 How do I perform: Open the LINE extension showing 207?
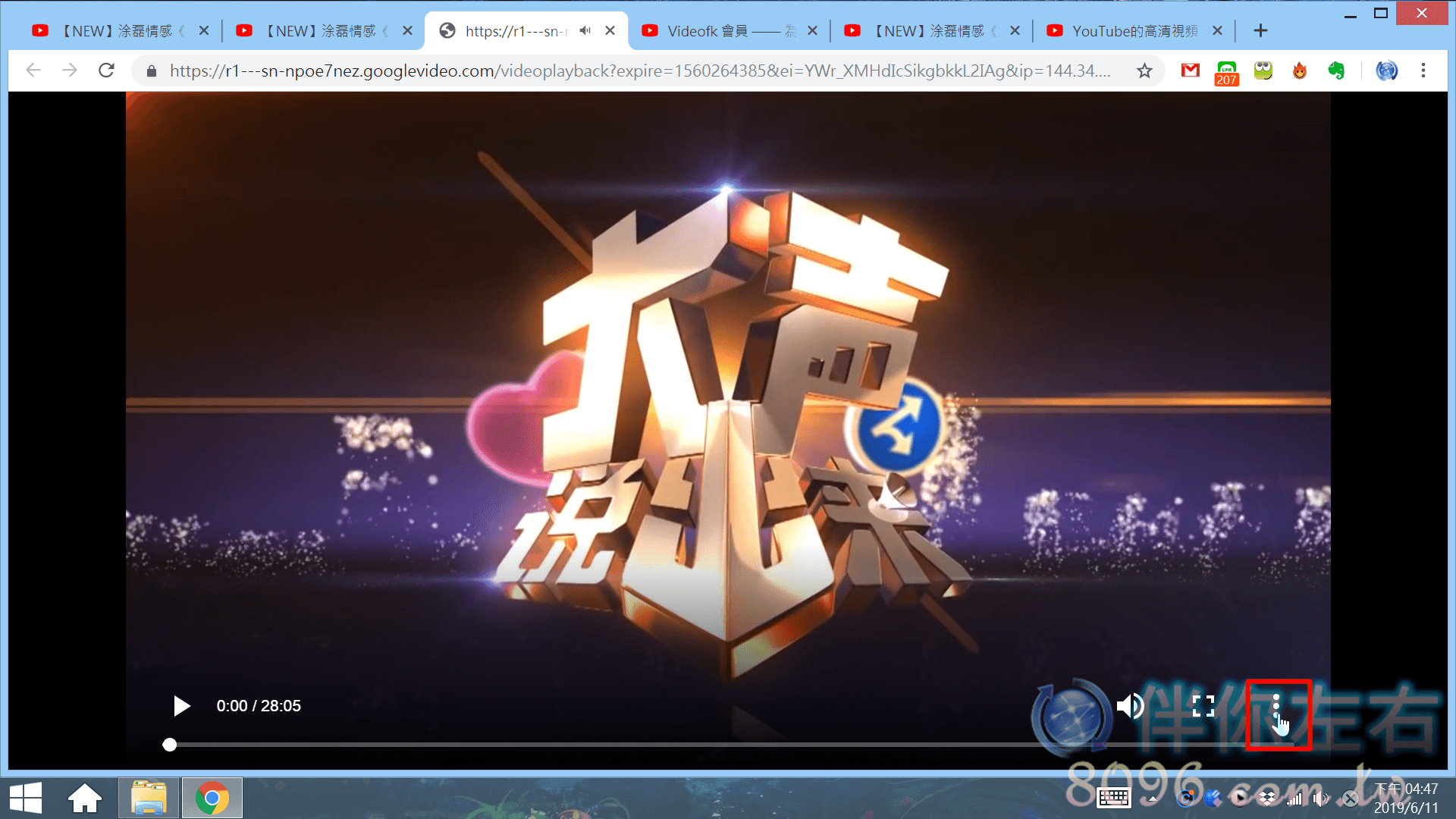(x=1227, y=72)
